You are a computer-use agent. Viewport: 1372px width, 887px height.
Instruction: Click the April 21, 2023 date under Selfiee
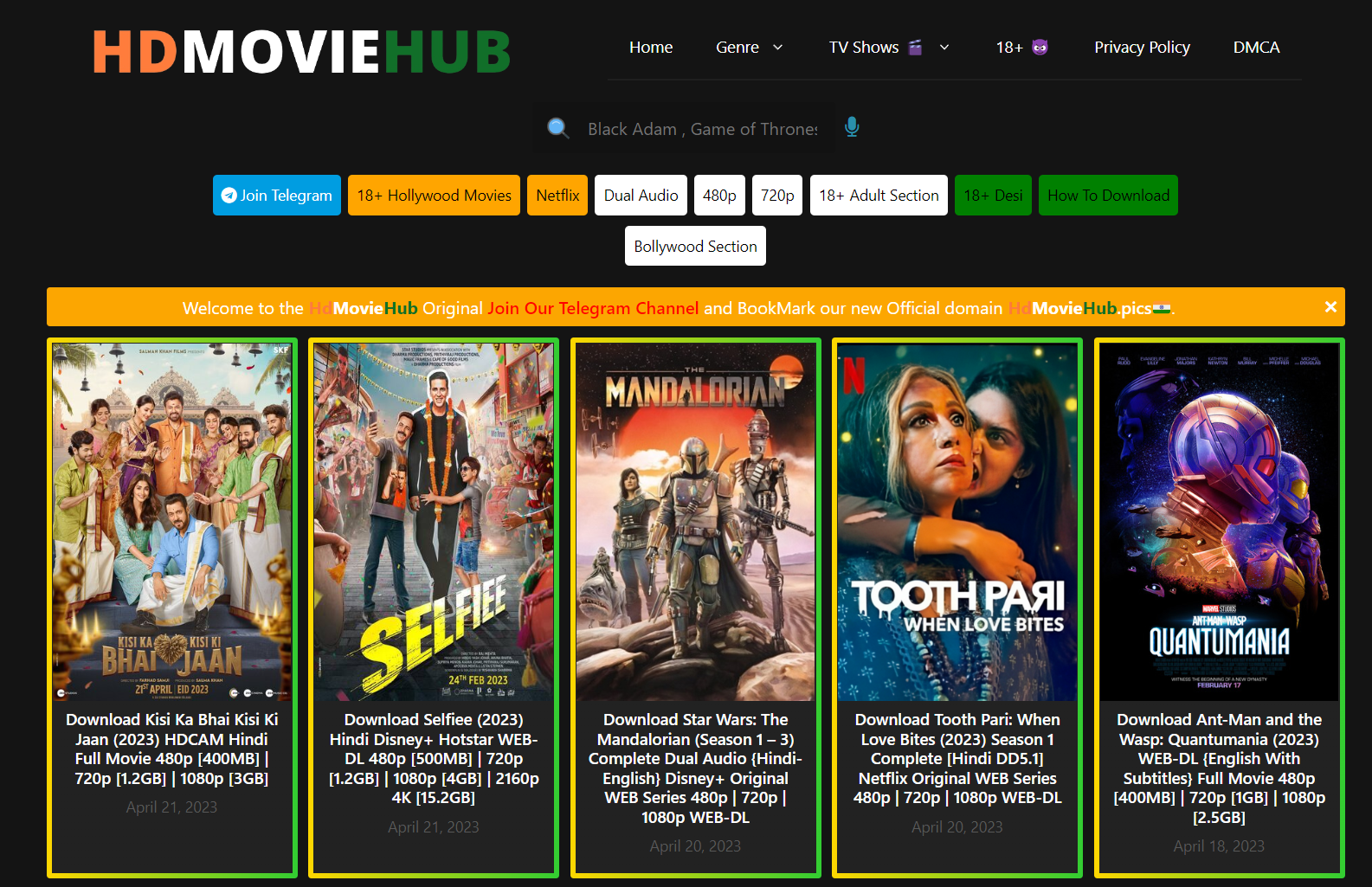[434, 827]
